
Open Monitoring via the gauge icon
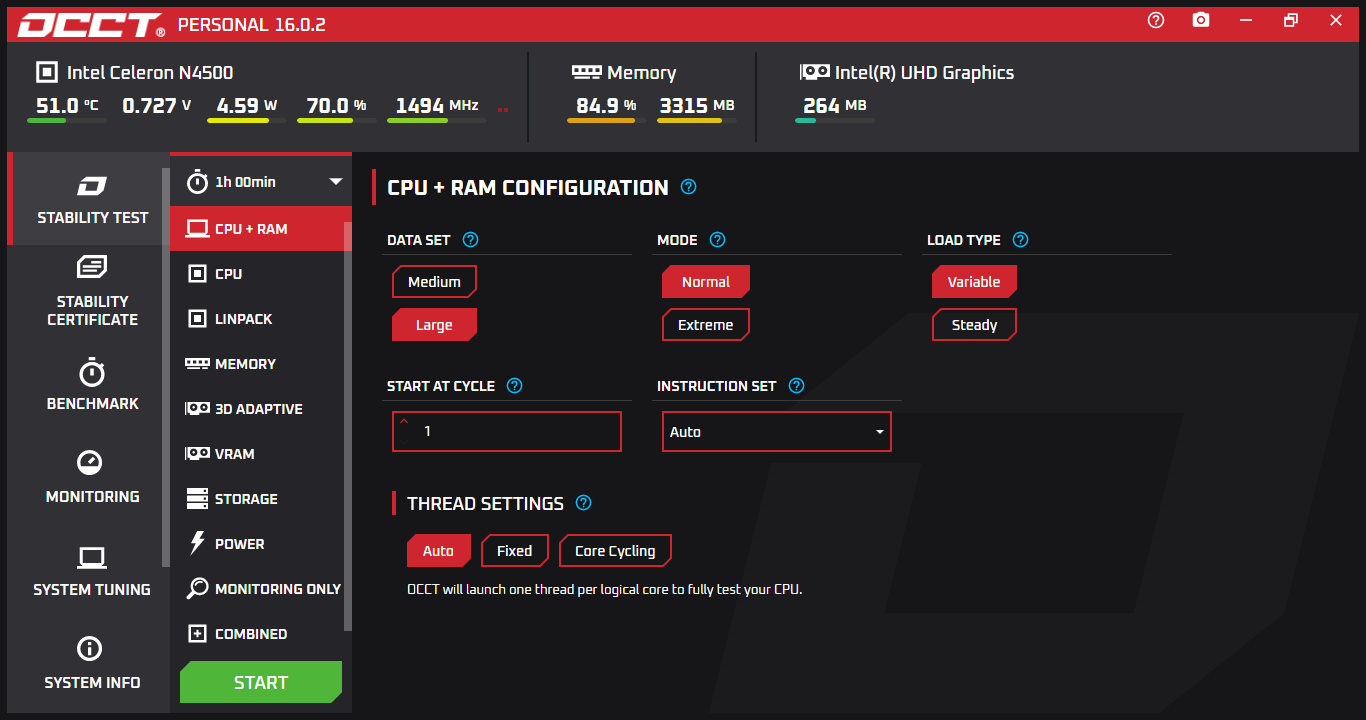92,462
